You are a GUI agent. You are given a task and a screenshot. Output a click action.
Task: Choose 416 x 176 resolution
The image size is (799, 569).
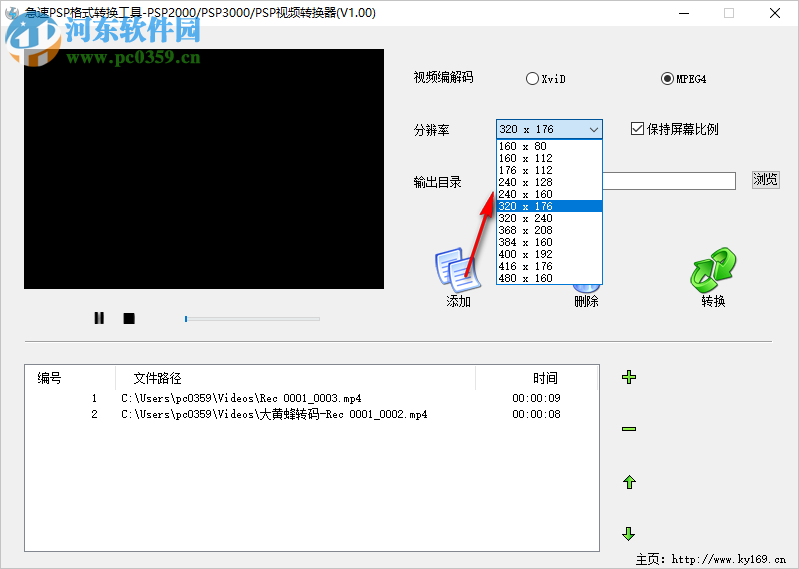[549, 266]
